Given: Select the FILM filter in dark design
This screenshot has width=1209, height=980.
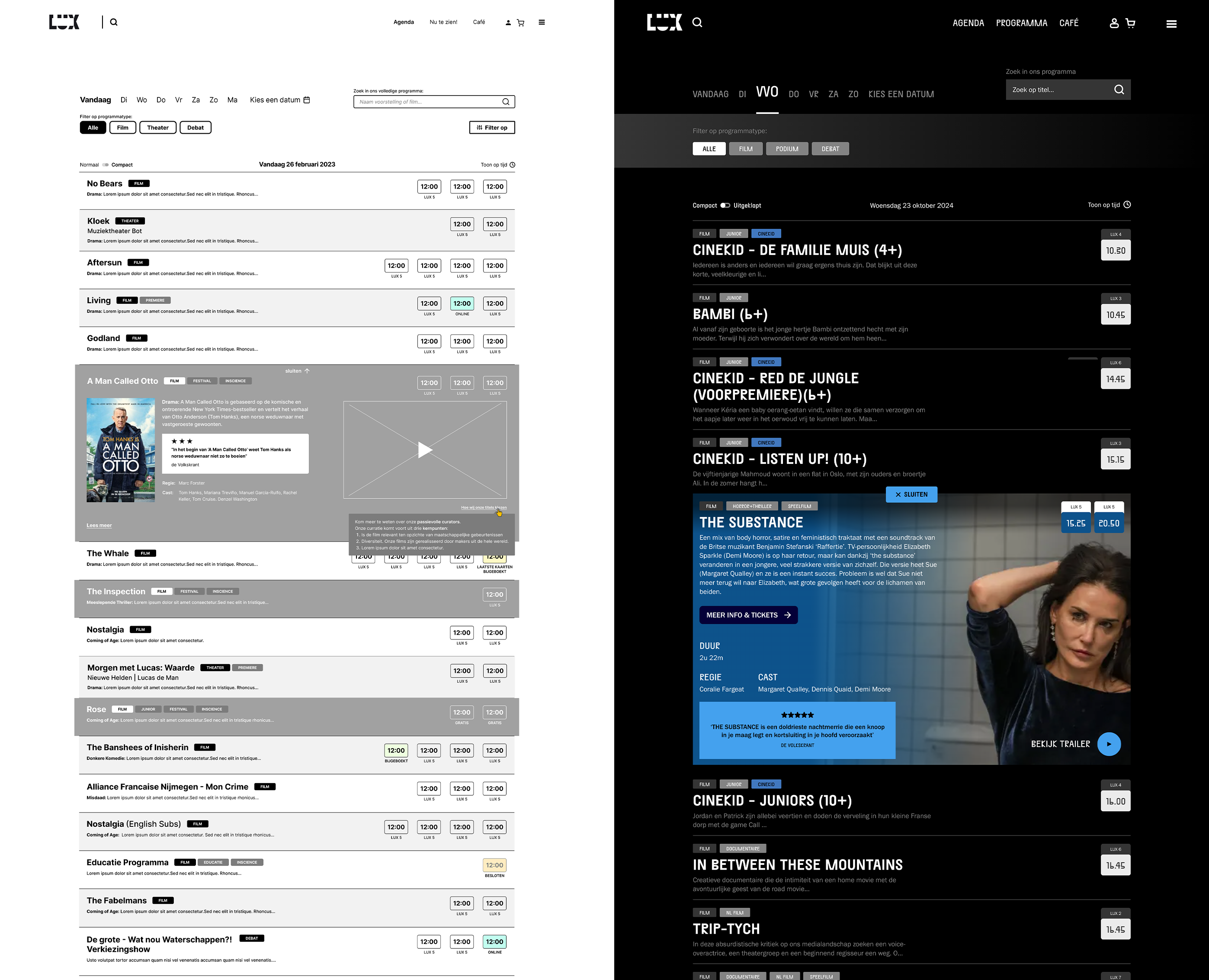Looking at the screenshot, I should click(x=746, y=149).
